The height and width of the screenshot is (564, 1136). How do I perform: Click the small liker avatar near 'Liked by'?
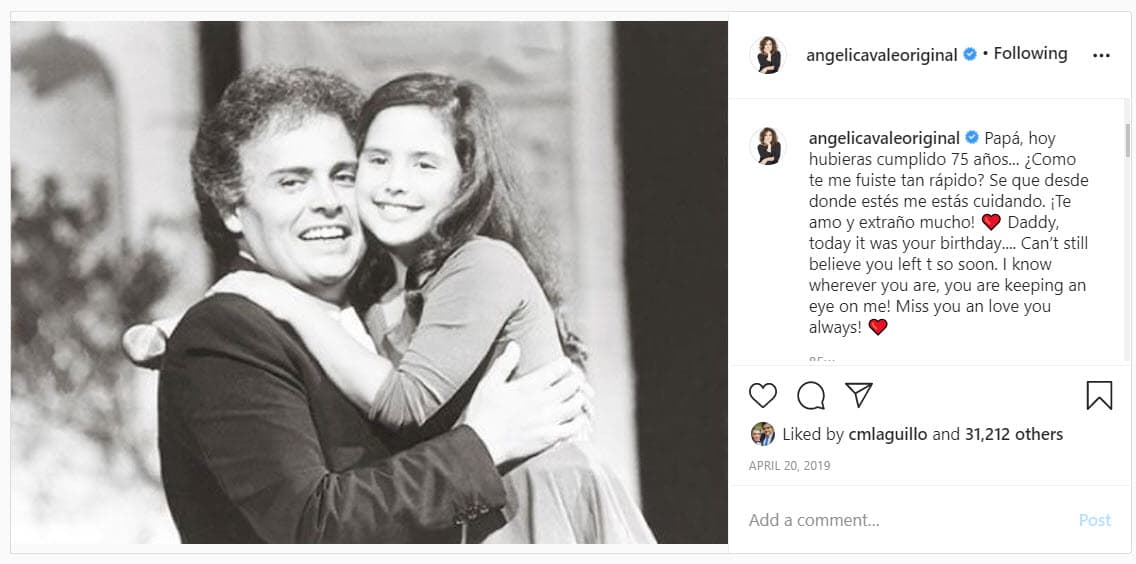763,434
